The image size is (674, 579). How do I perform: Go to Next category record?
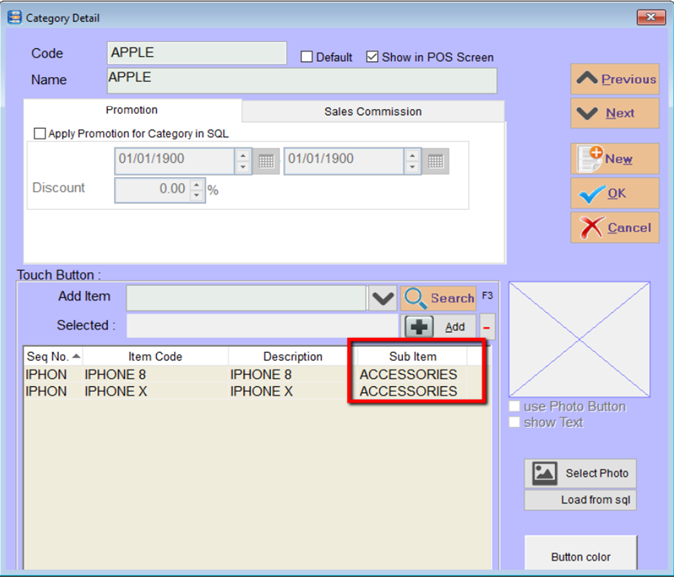pos(615,113)
